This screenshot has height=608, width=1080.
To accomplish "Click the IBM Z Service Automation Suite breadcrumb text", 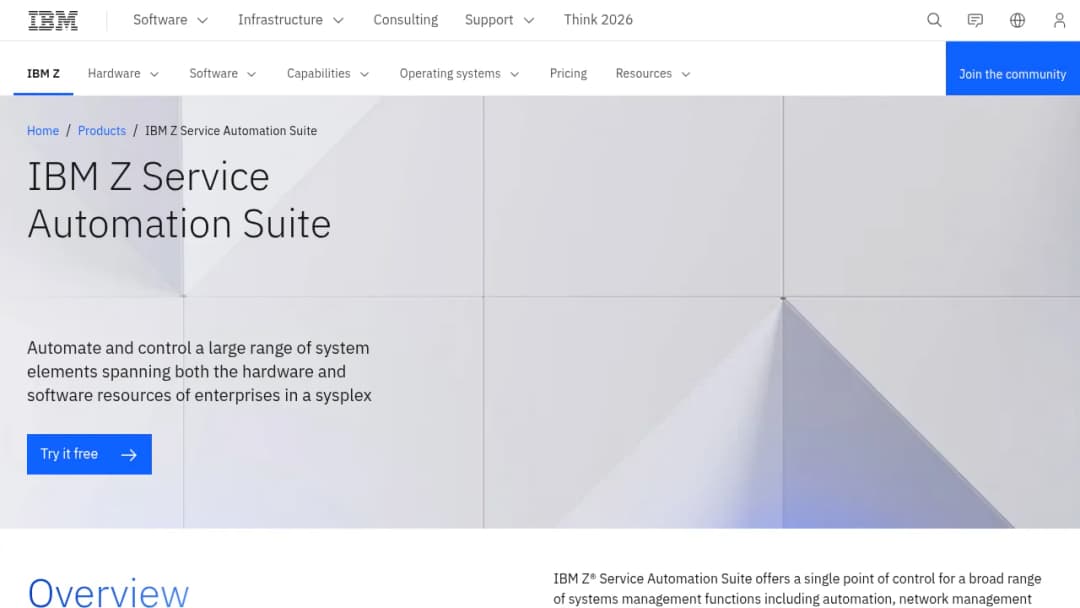I will point(231,131).
